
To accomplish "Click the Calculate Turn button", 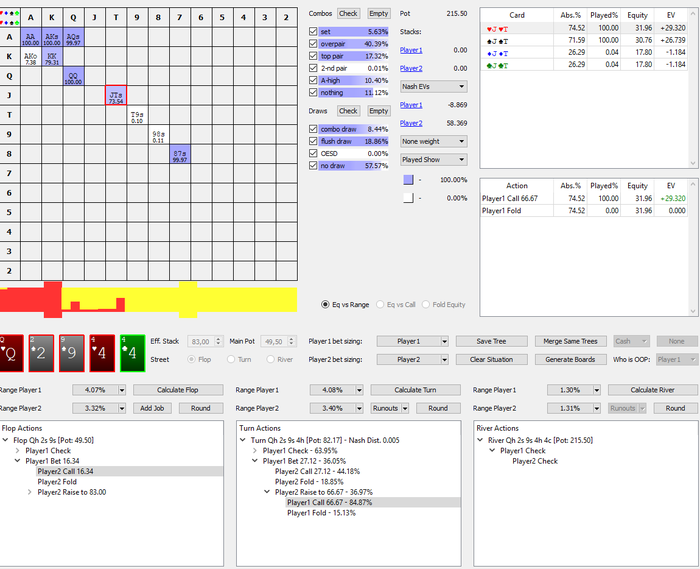I will (x=415, y=390).
